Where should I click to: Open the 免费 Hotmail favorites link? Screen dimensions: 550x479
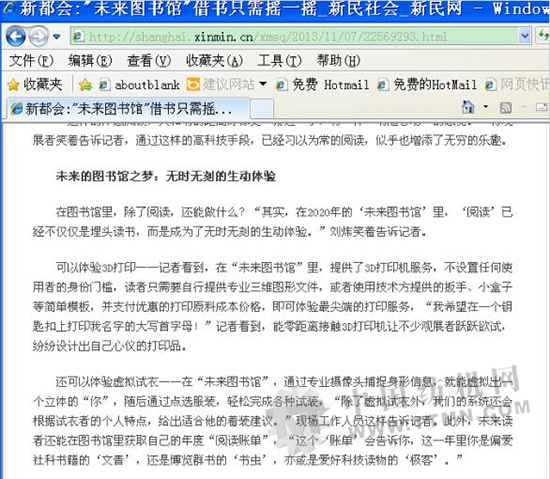pos(323,85)
